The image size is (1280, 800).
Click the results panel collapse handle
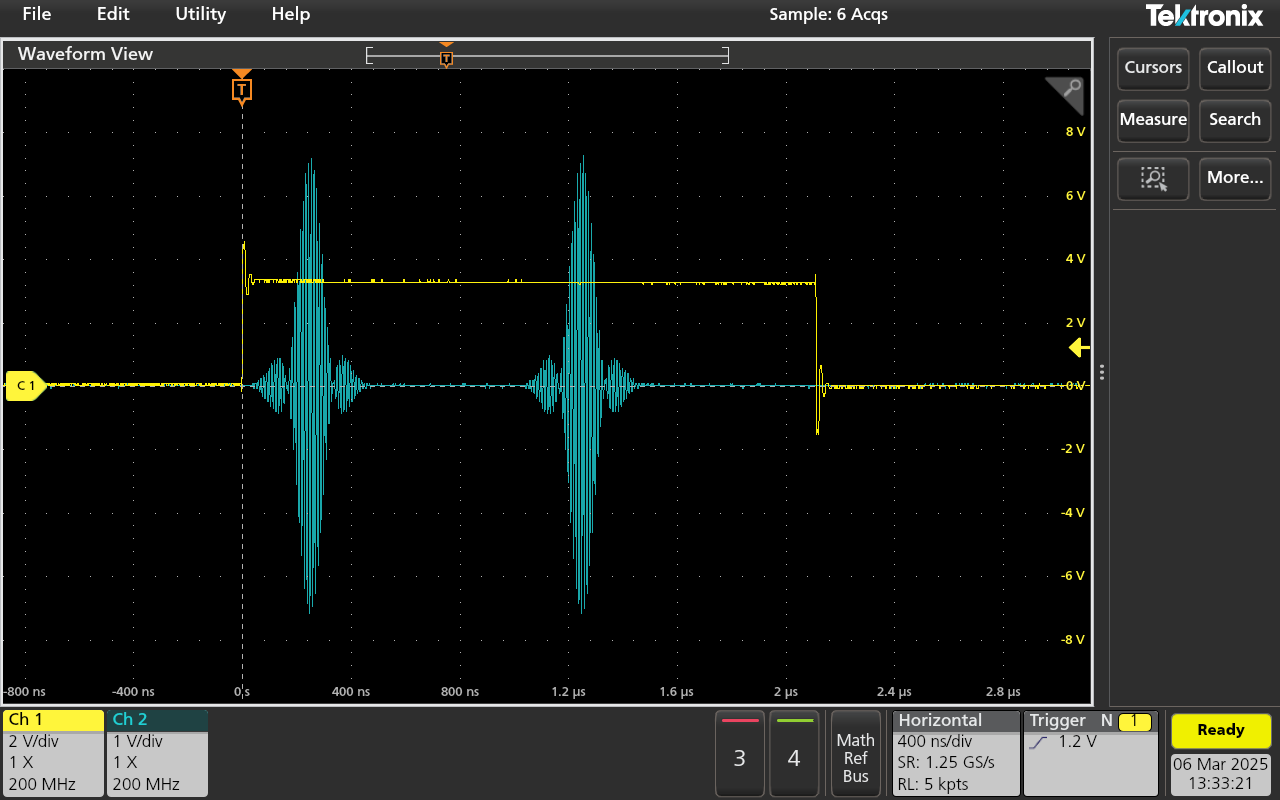pyautogui.click(x=1101, y=372)
